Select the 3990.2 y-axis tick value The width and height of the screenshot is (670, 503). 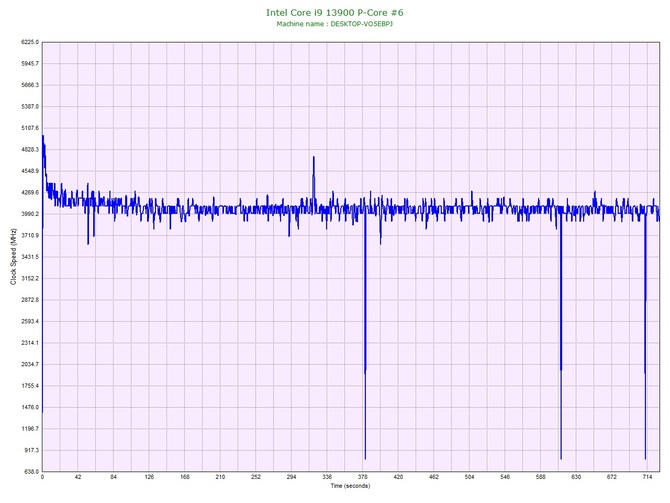(x=30, y=214)
